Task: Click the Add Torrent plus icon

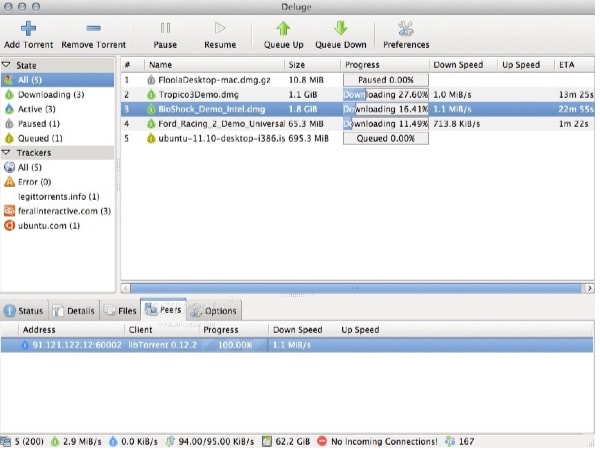Action: (x=28, y=28)
